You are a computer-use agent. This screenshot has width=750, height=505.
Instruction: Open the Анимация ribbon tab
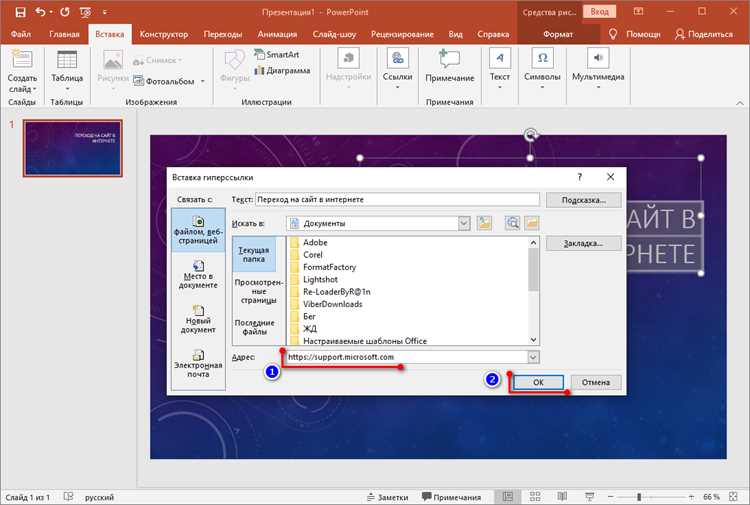tap(277, 34)
